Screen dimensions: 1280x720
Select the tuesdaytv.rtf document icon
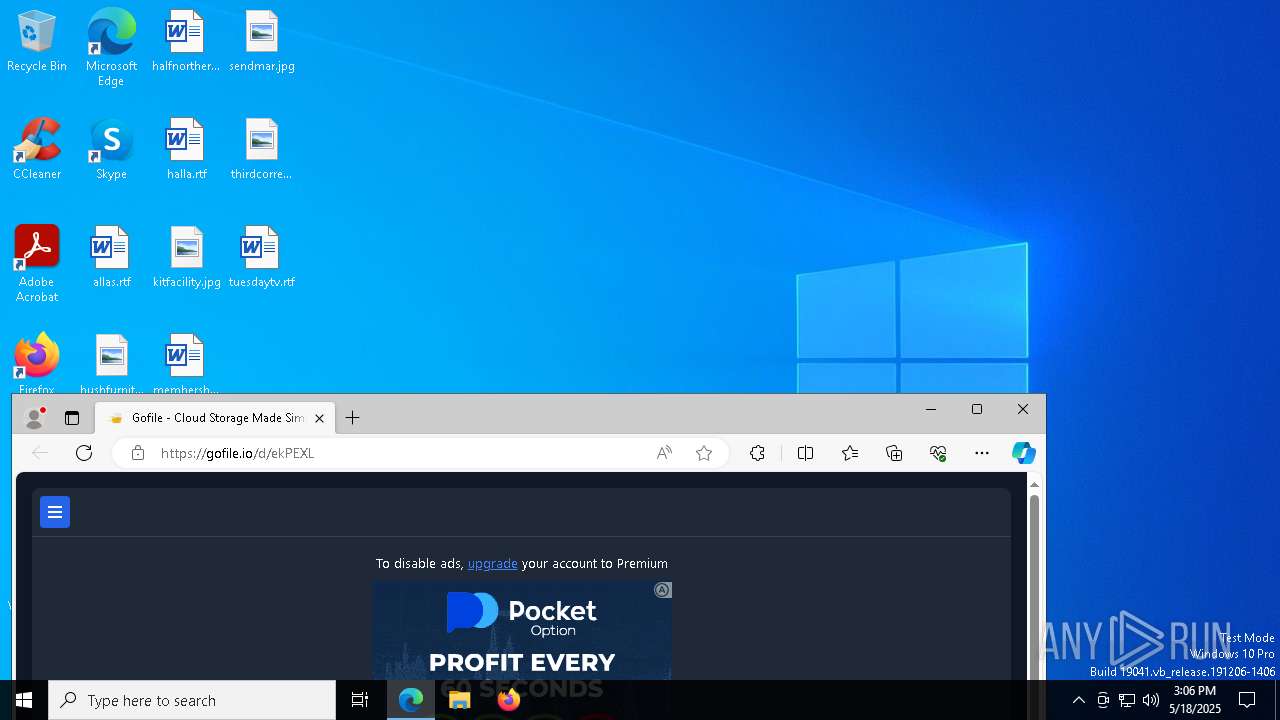click(261, 258)
